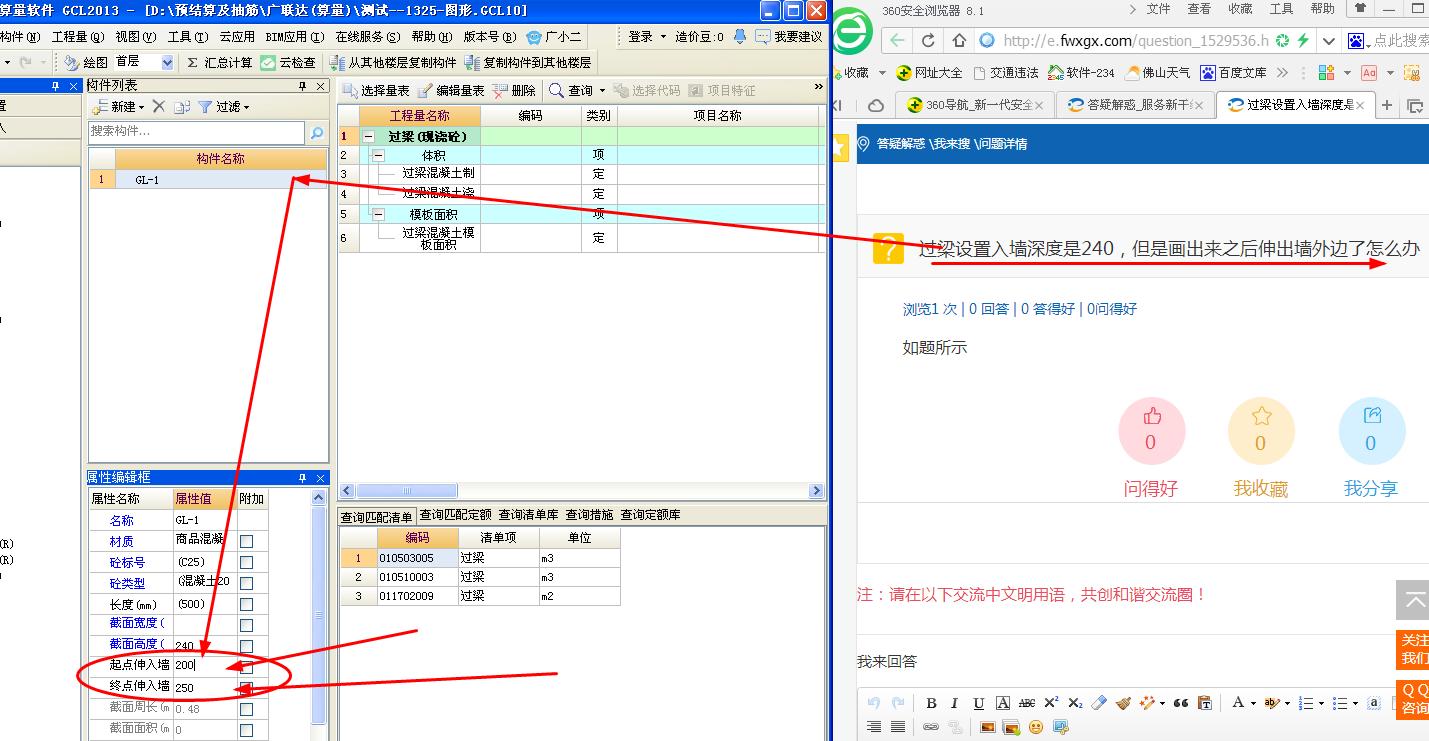This screenshot has height=741, width=1429.
Task: Click 我要建议 feedback button
Action: tap(788, 36)
